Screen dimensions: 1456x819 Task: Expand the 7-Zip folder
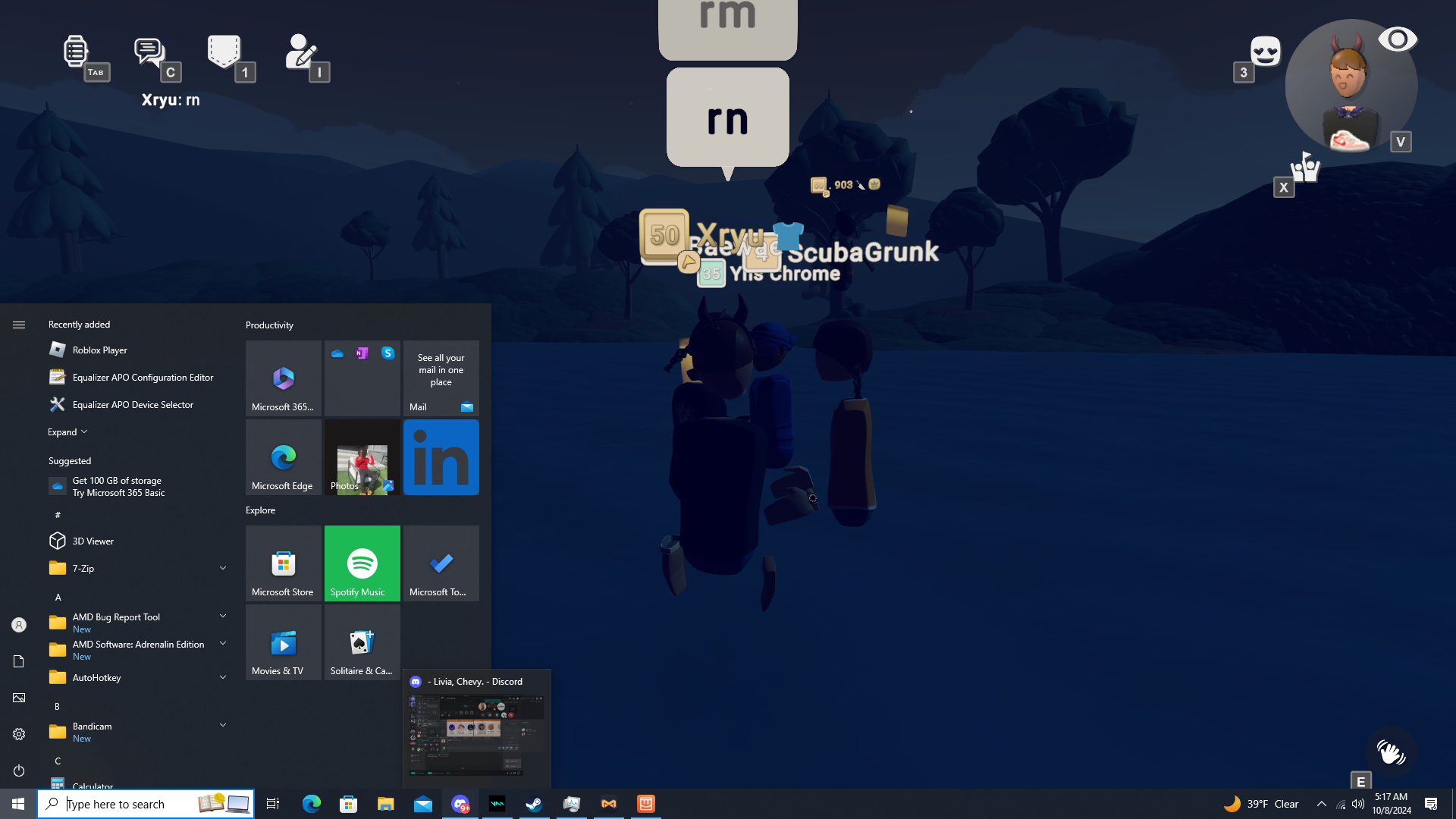point(222,568)
